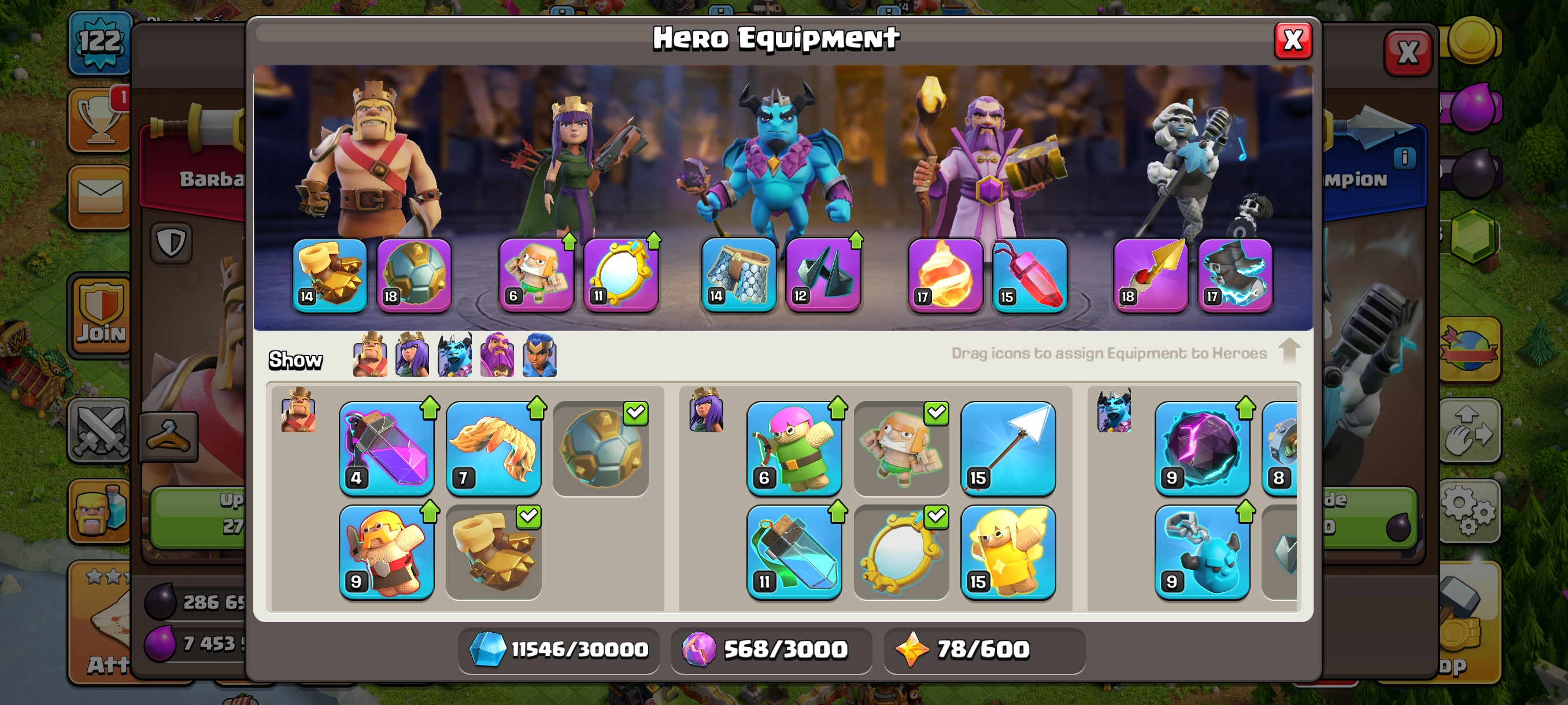Viewport: 1568px width, 705px height.
Task: Toggle Grand Warden filter in Show row
Action: pos(497,355)
